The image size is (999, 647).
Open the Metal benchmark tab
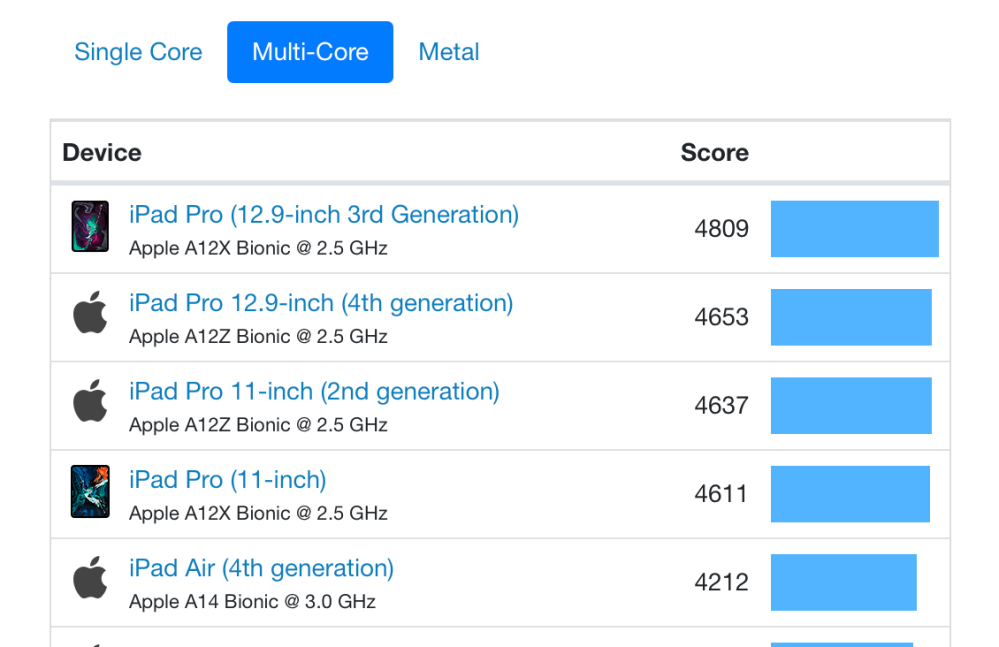[449, 52]
